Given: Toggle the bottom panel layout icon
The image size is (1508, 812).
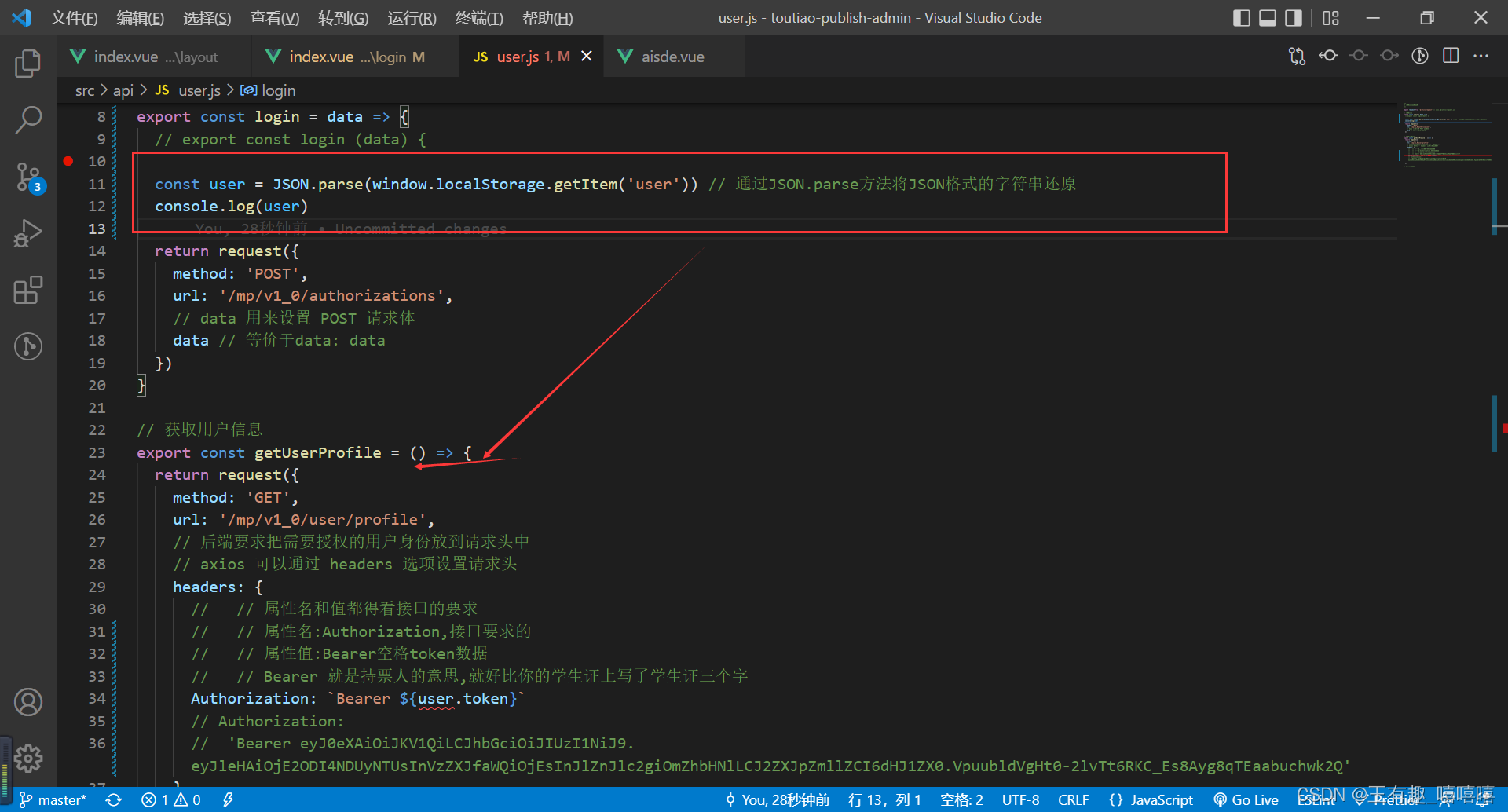Looking at the screenshot, I should 1268,18.
